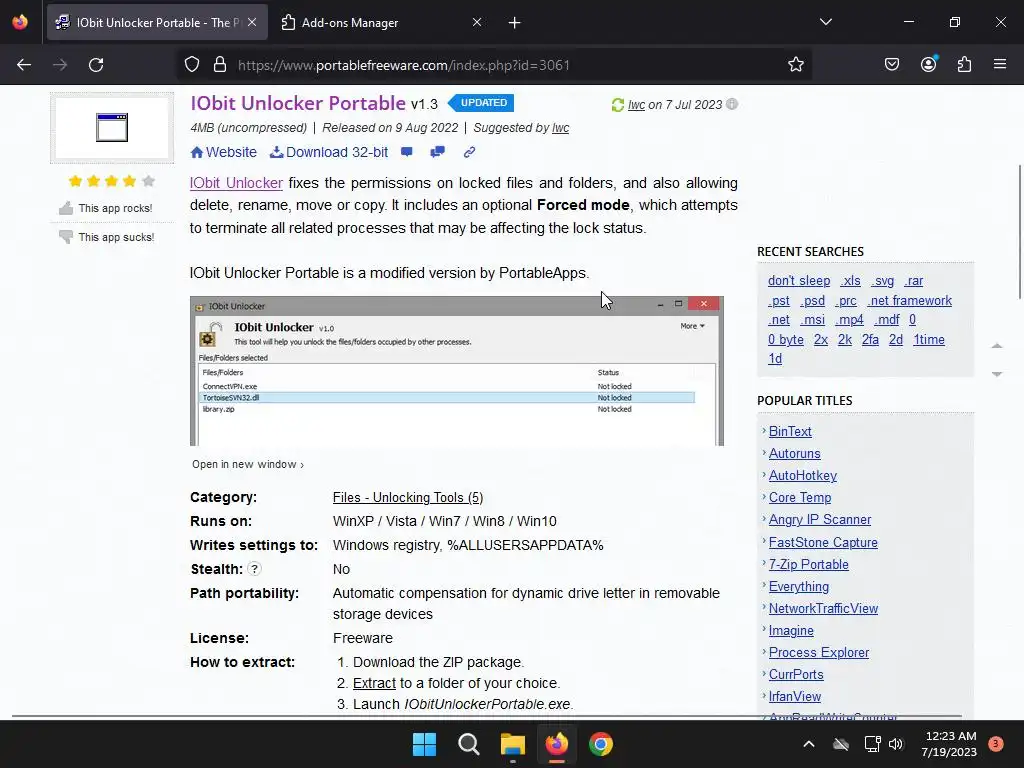Viewport: 1024px width, 768px height.
Task: Open the Process Explorer link
Action: tap(818, 652)
